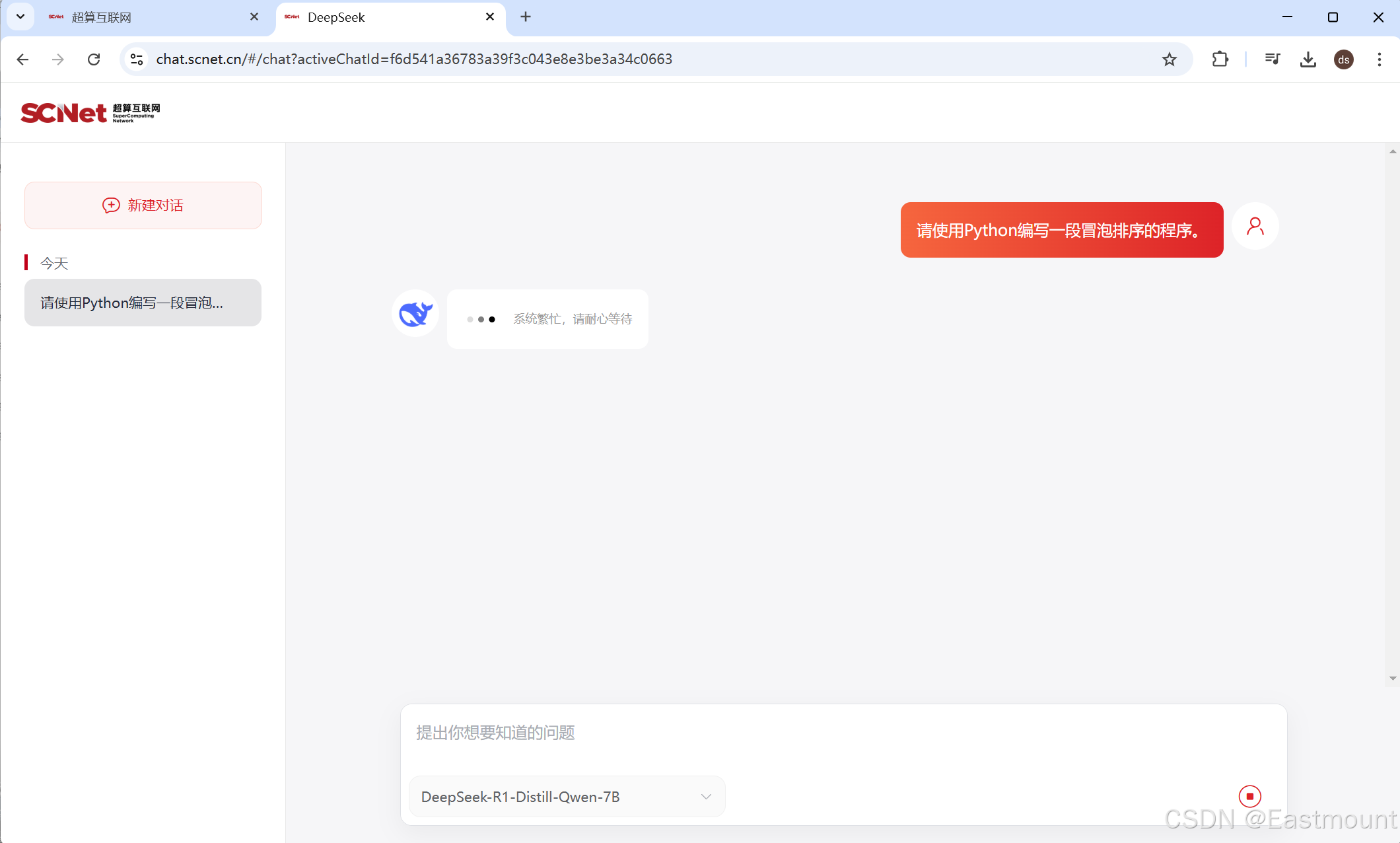The height and width of the screenshot is (843, 1400).
Task: Open the tab search chevron
Action: point(20,17)
